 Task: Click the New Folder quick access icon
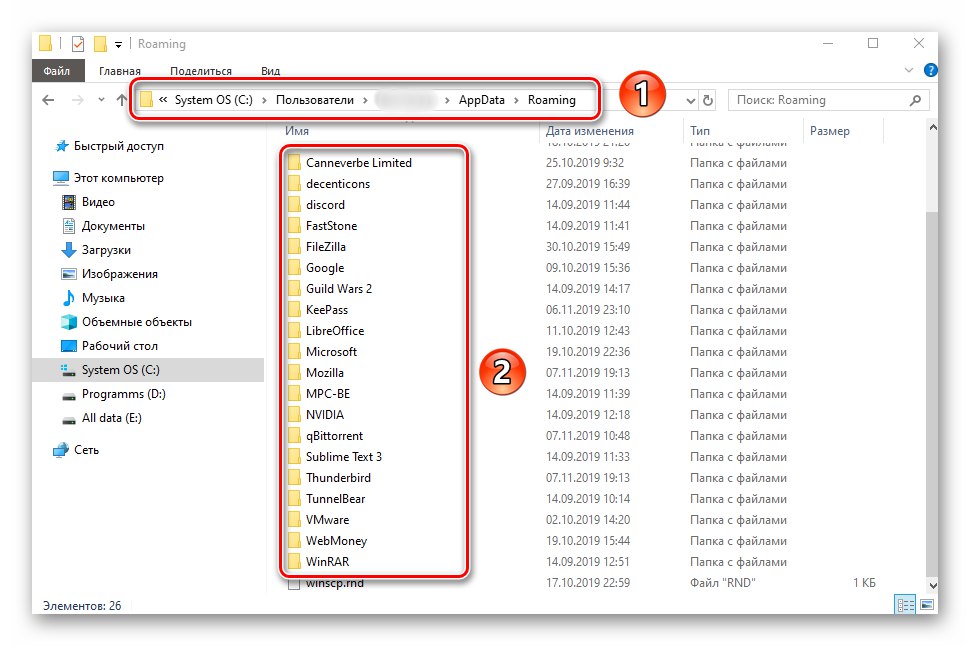click(100, 43)
